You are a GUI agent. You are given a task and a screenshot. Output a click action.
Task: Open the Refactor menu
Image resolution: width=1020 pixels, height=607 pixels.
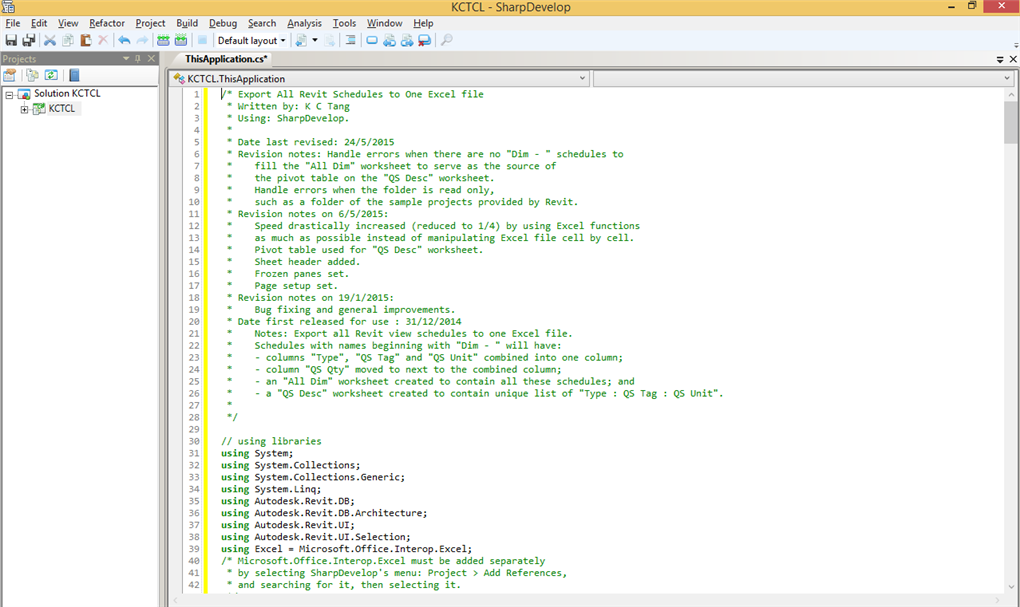point(107,23)
